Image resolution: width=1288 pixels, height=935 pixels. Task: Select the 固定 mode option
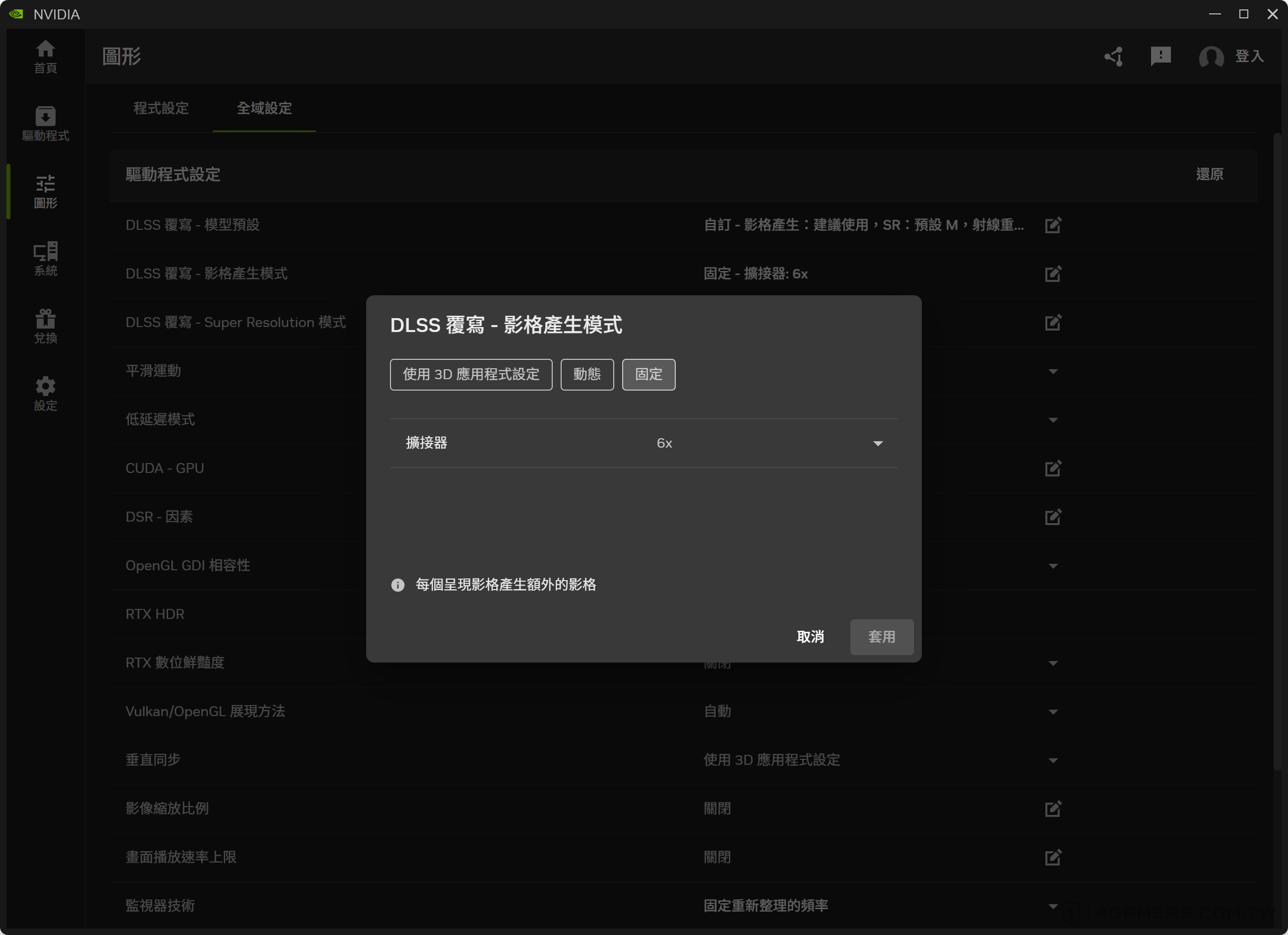coord(648,374)
